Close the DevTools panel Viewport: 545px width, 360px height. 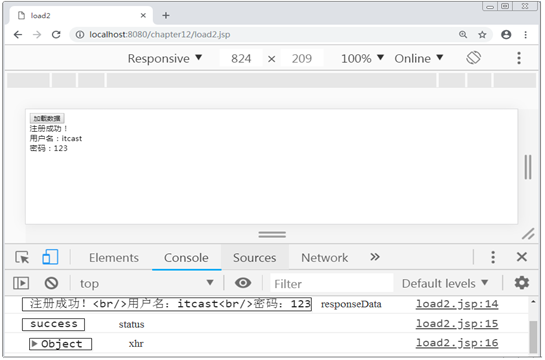tap(522, 257)
